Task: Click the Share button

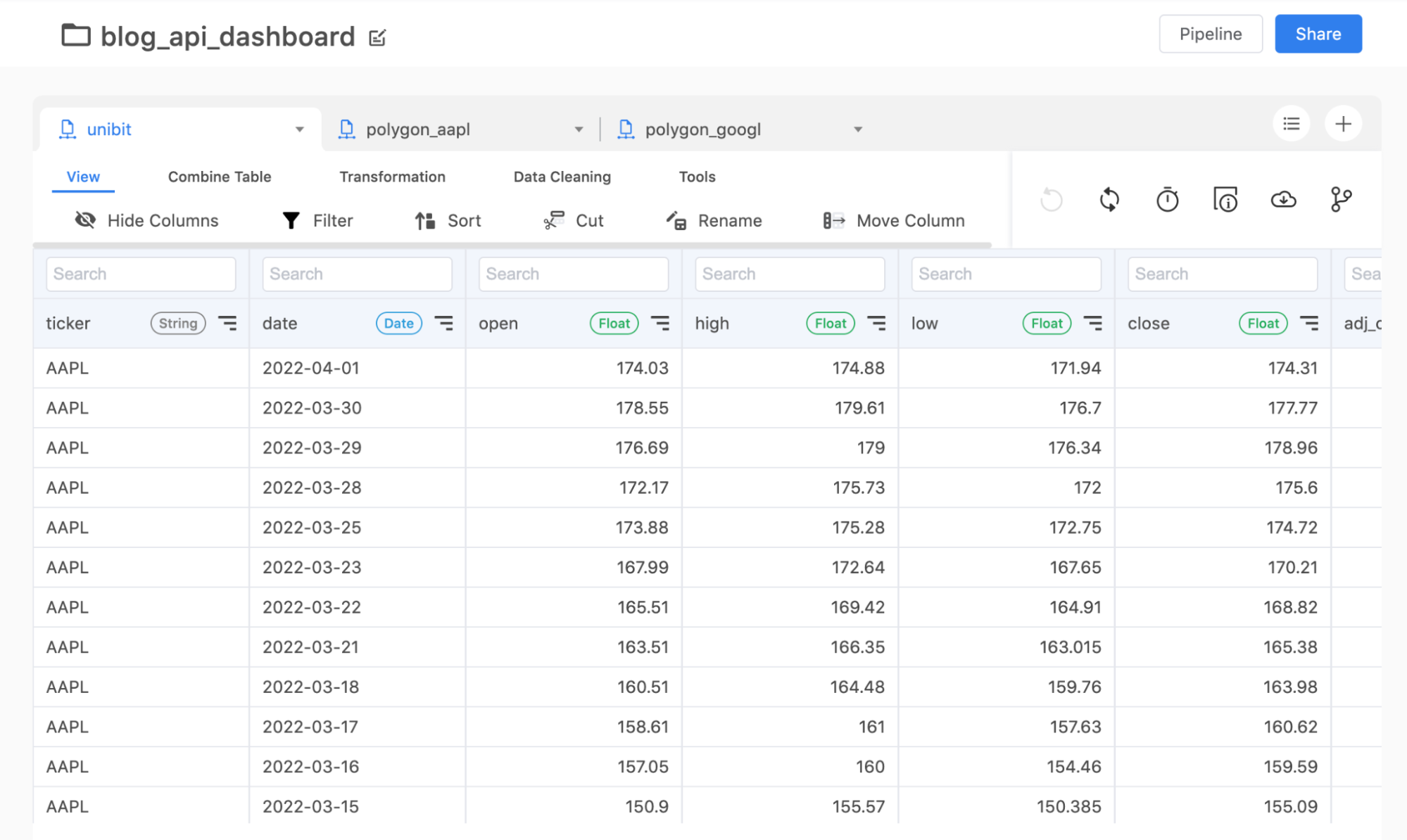Action: (x=1318, y=34)
